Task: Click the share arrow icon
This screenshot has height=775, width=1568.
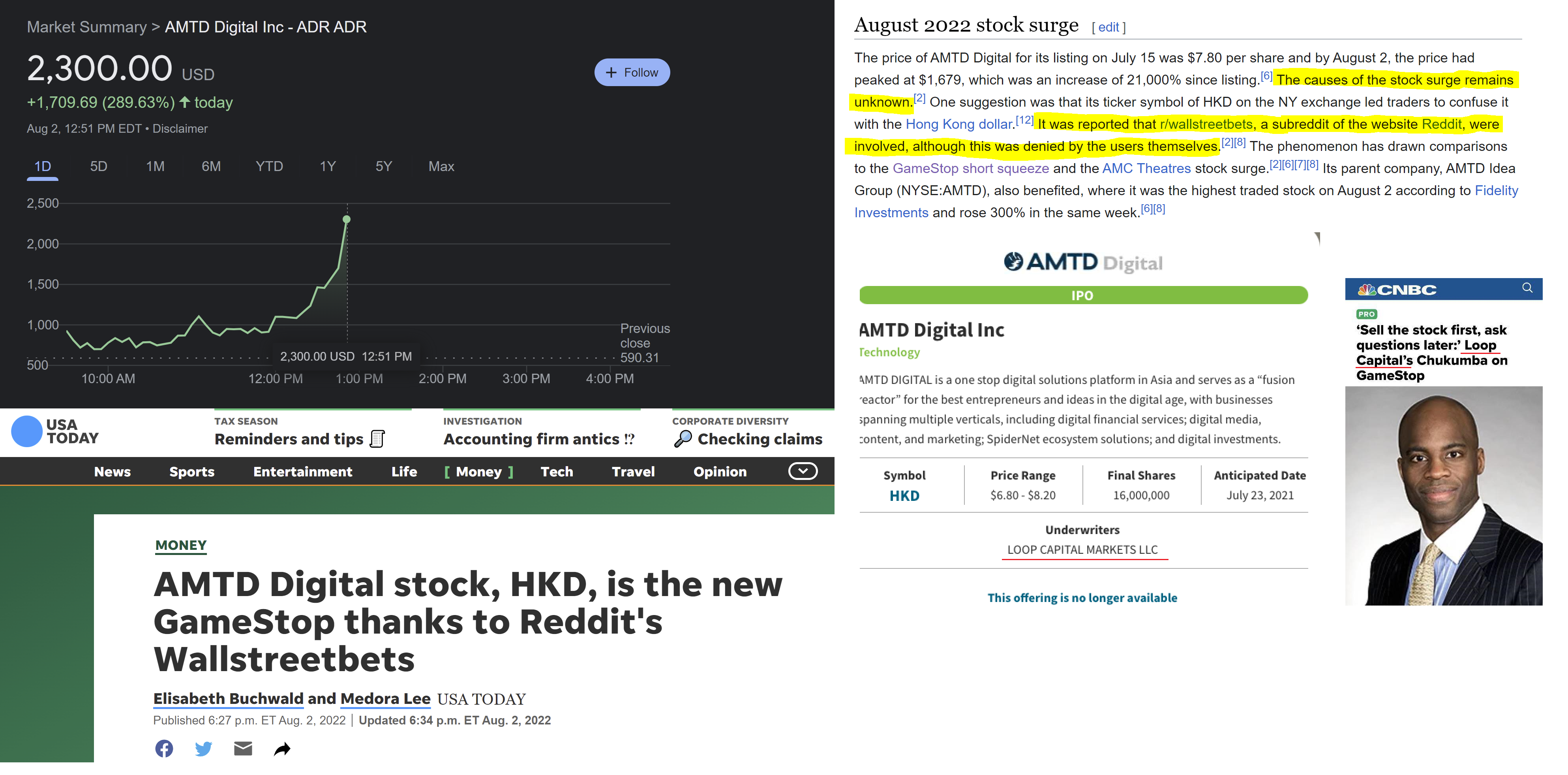Action: [282, 749]
